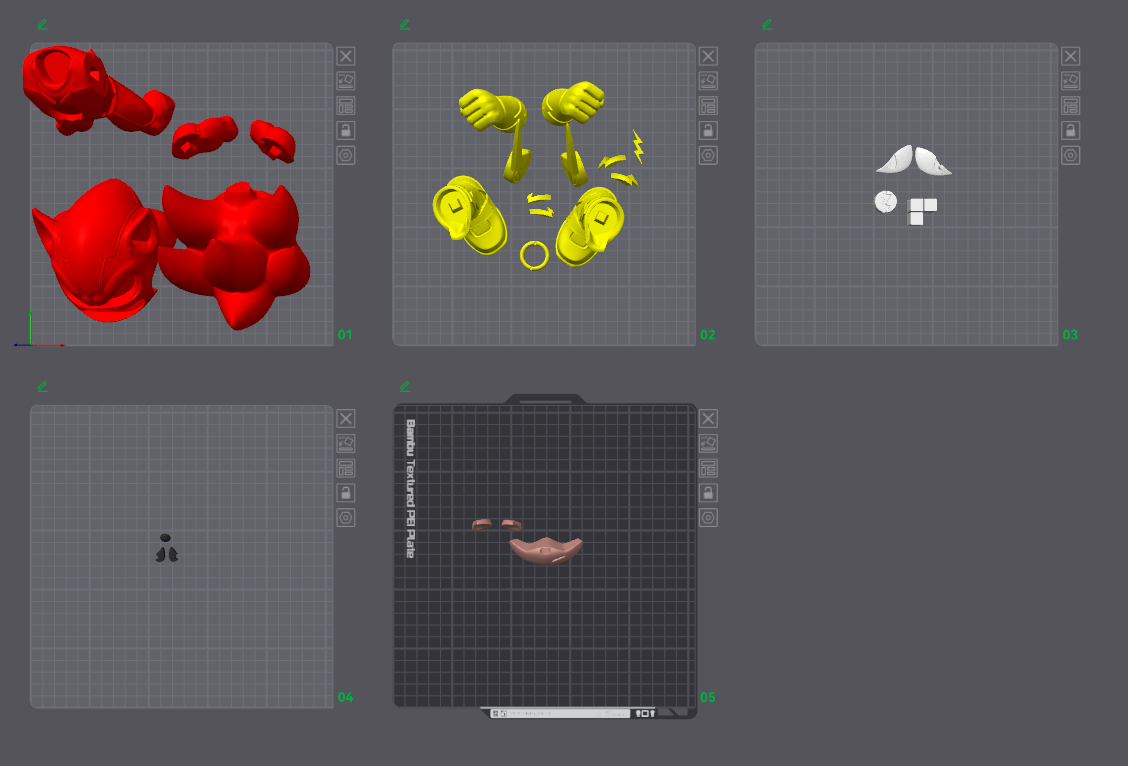The width and height of the screenshot is (1128, 766).
Task: Click the plate number label 01
Action: click(x=345, y=335)
